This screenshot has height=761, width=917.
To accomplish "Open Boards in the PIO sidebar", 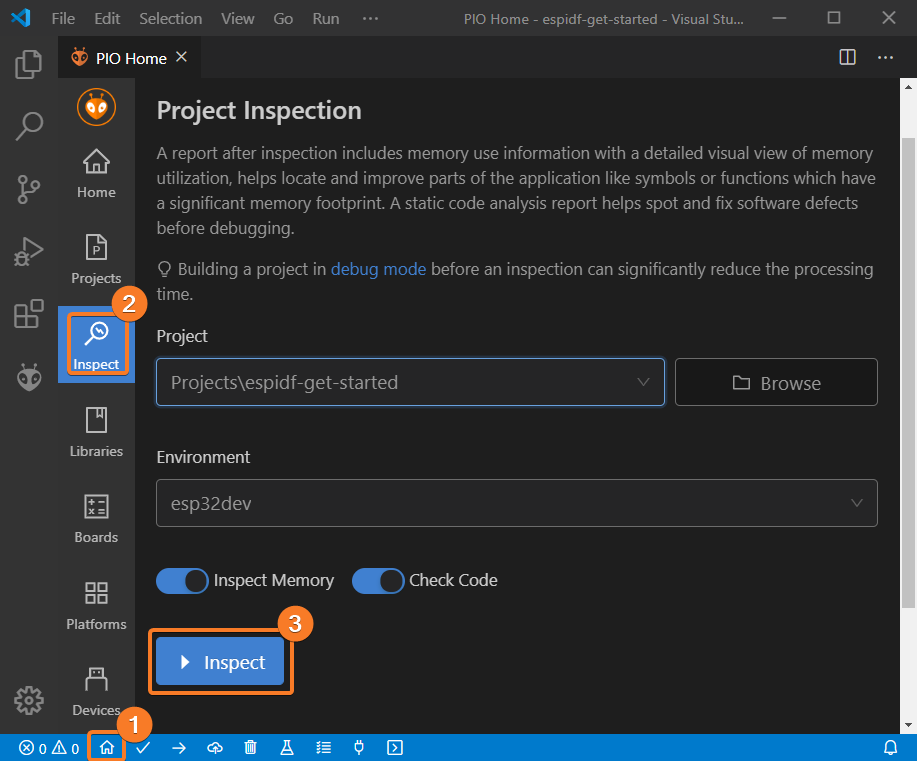I will [x=96, y=518].
